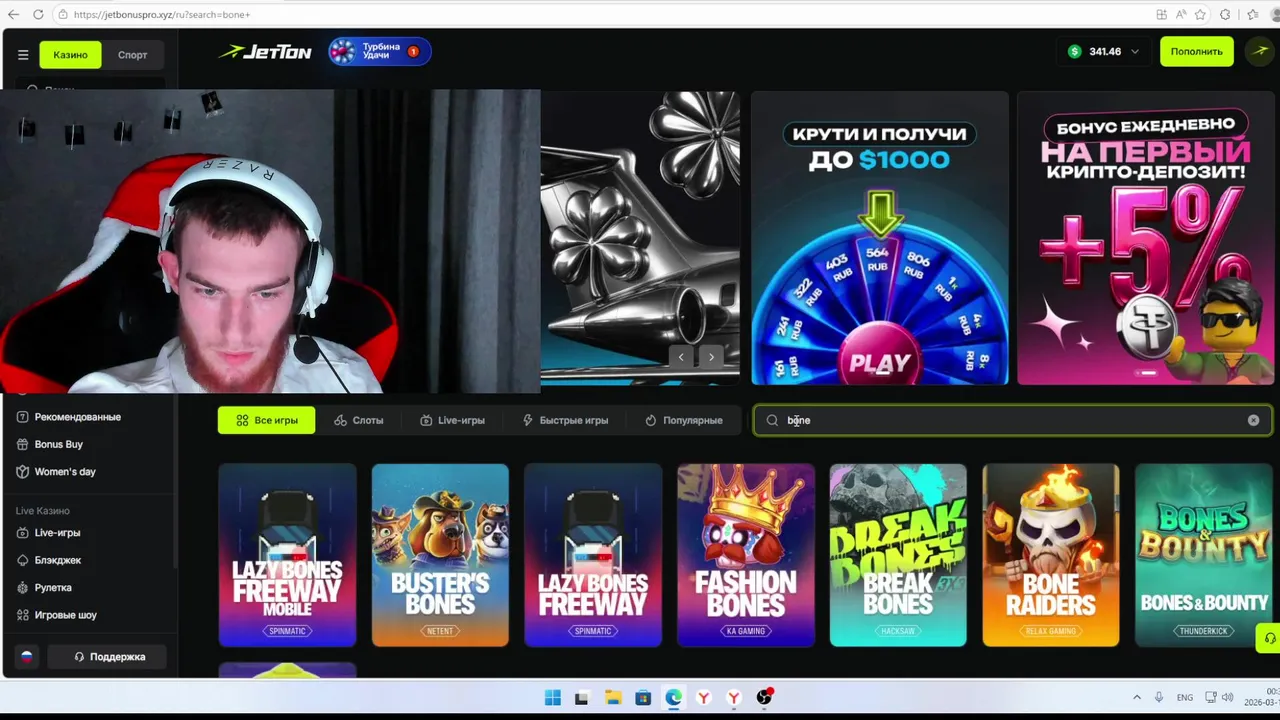1280x720 pixels.
Task: Open the Fashion Bones game
Action: pyautogui.click(x=746, y=555)
